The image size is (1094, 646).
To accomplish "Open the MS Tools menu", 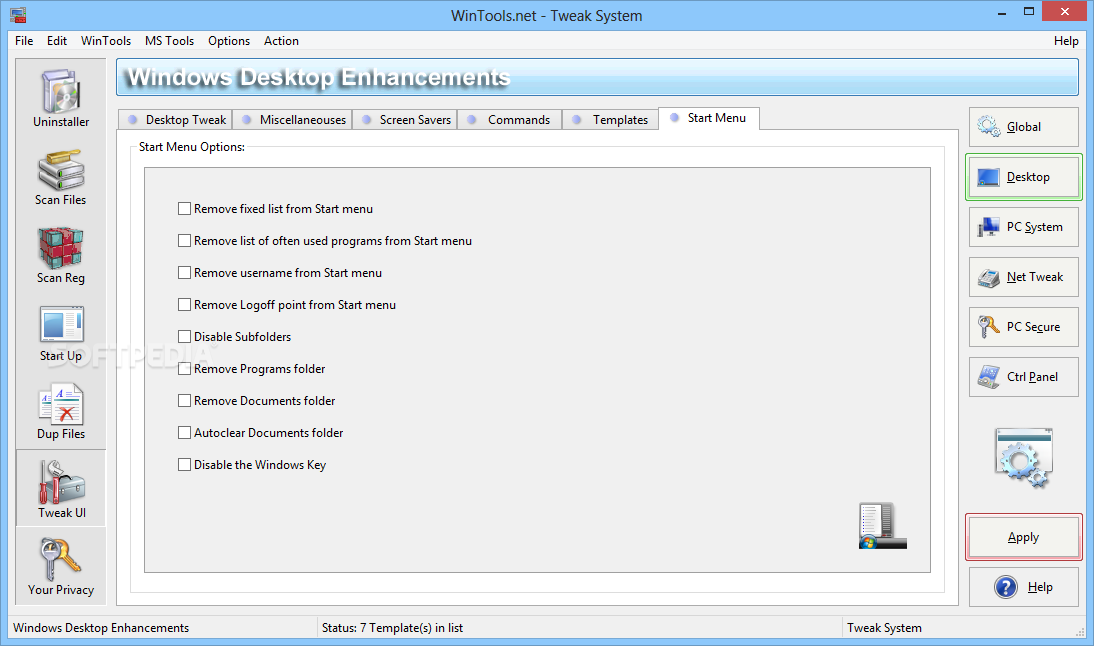I will [x=170, y=40].
